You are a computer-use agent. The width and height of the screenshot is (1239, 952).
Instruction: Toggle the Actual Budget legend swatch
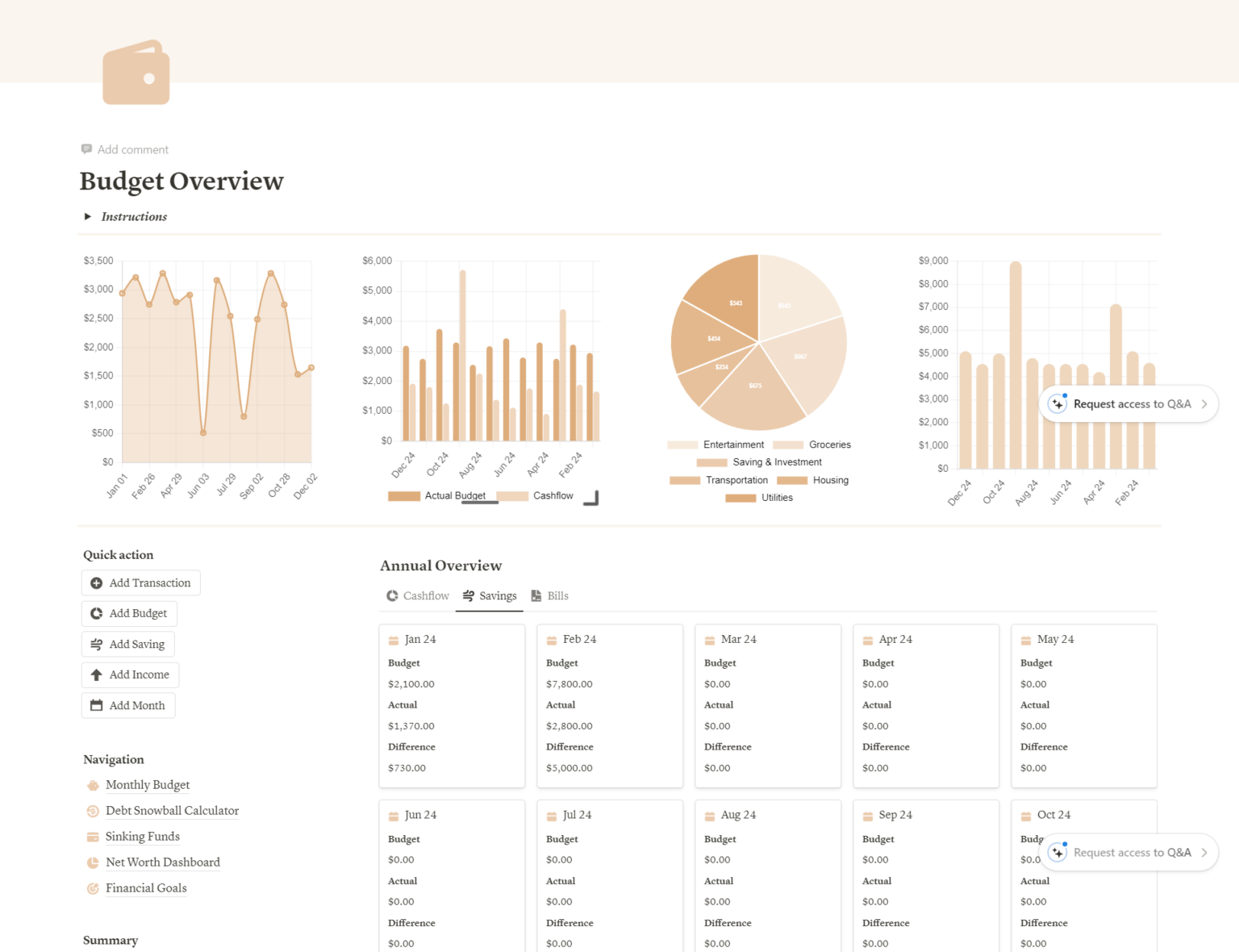click(404, 496)
